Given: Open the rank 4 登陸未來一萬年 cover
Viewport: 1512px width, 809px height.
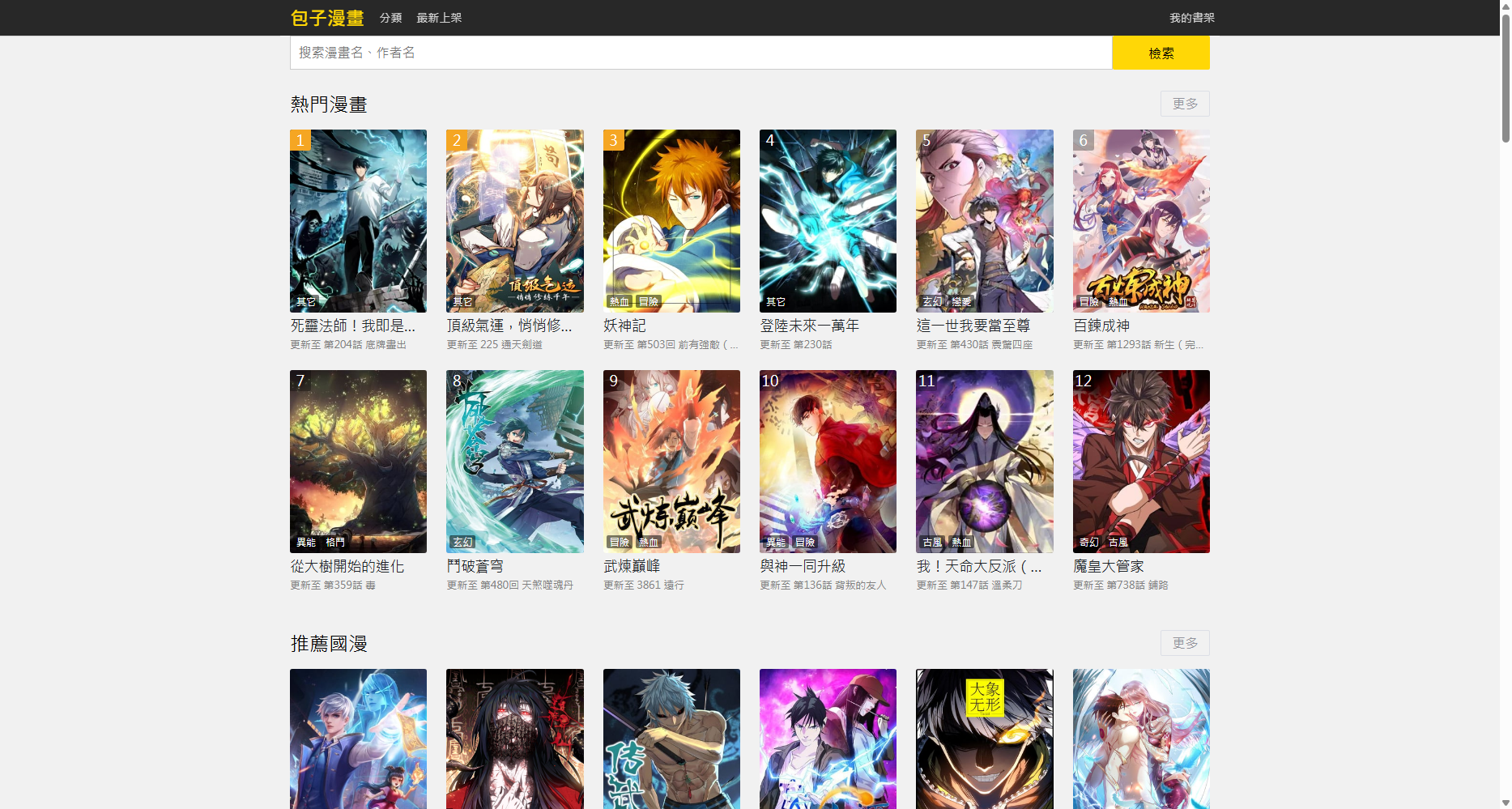Looking at the screenshot, I should pyautogui.click(x=828, y=221).
